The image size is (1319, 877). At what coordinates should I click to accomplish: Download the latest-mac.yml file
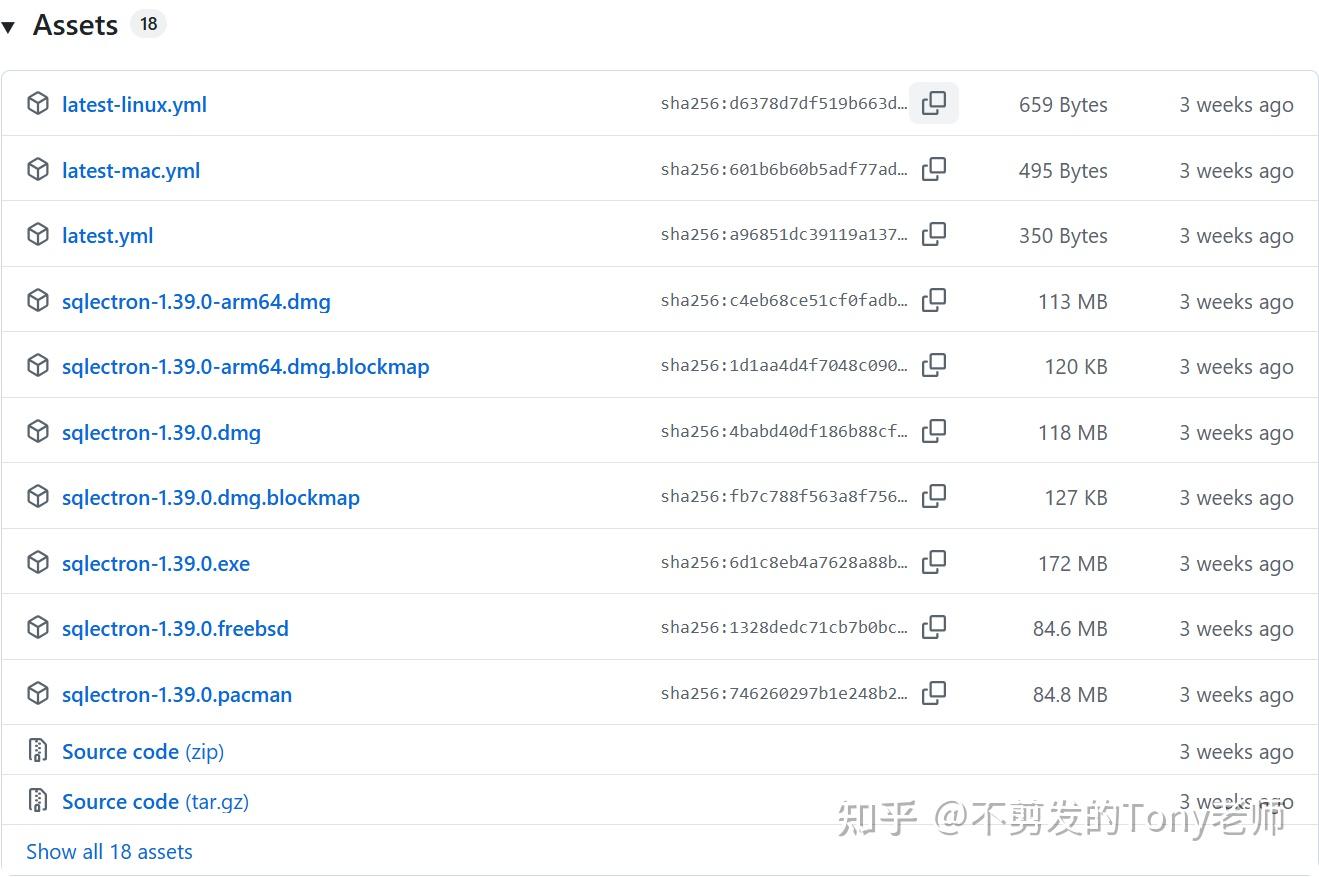coord(131,171)
